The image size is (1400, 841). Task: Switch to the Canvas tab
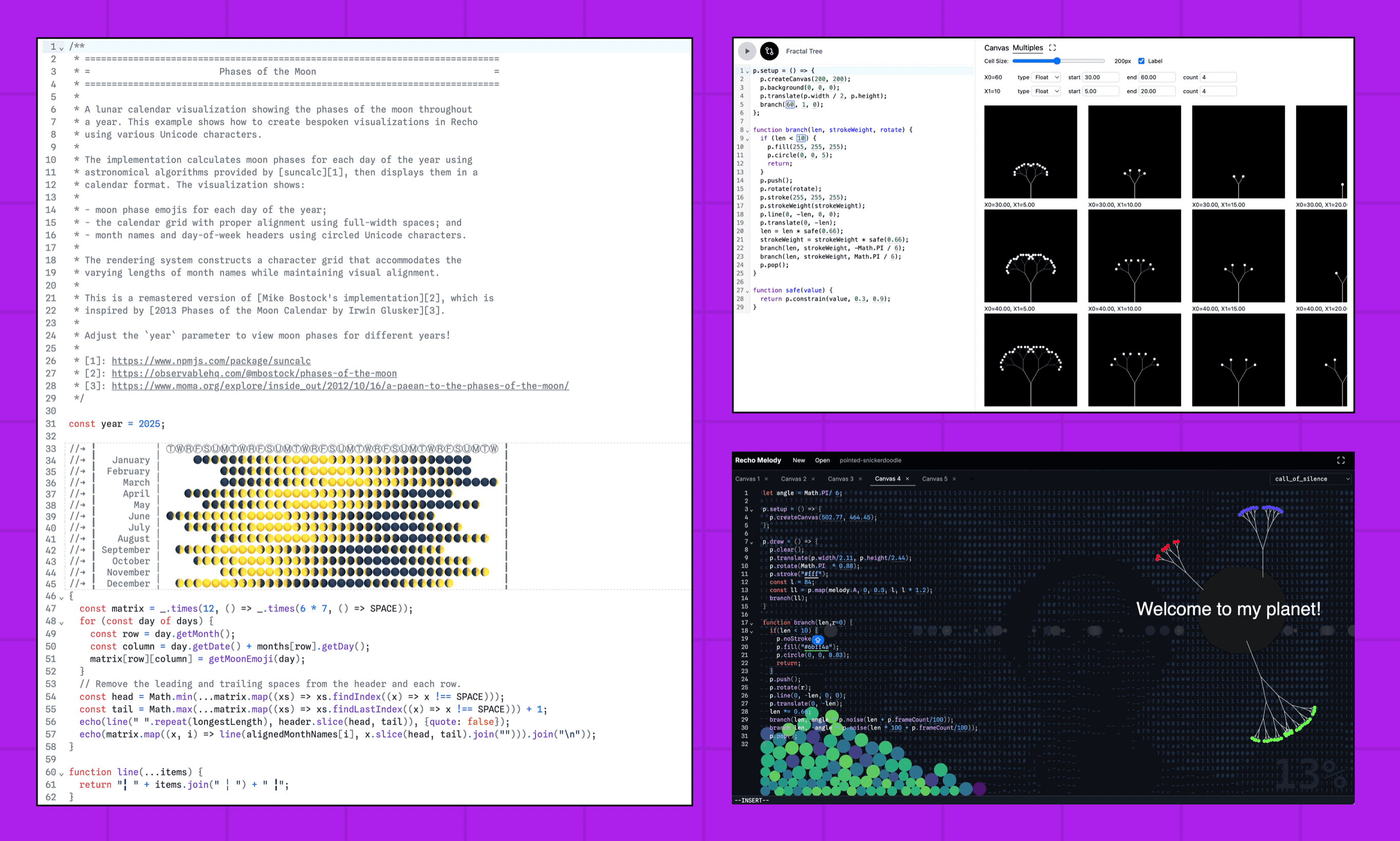pos(996,48)
